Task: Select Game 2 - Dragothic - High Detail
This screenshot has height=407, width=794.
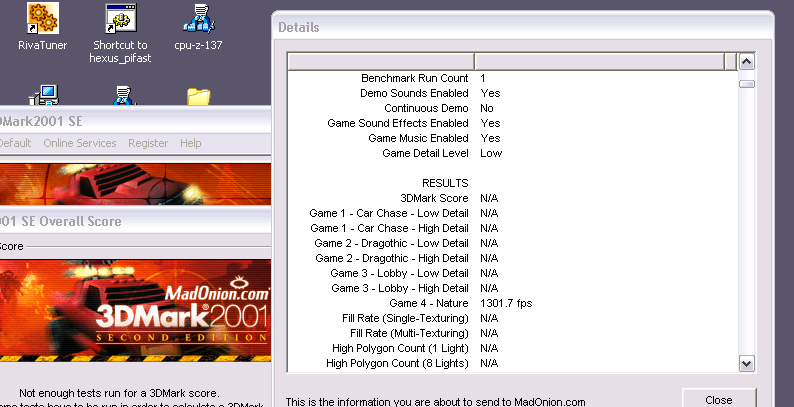Action: point(512,258)
